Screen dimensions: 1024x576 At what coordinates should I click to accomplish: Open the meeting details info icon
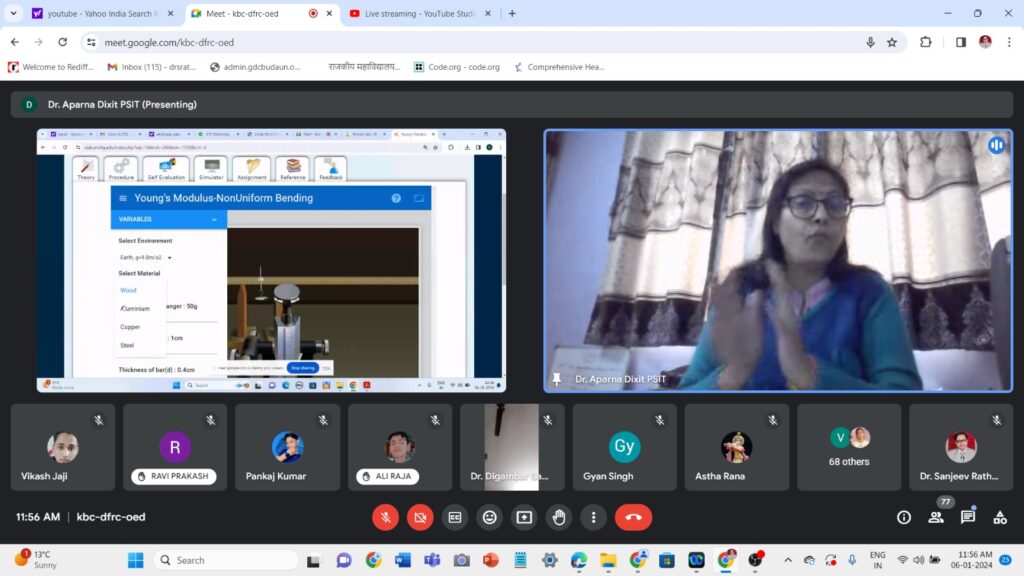click(x=904, y=517)
